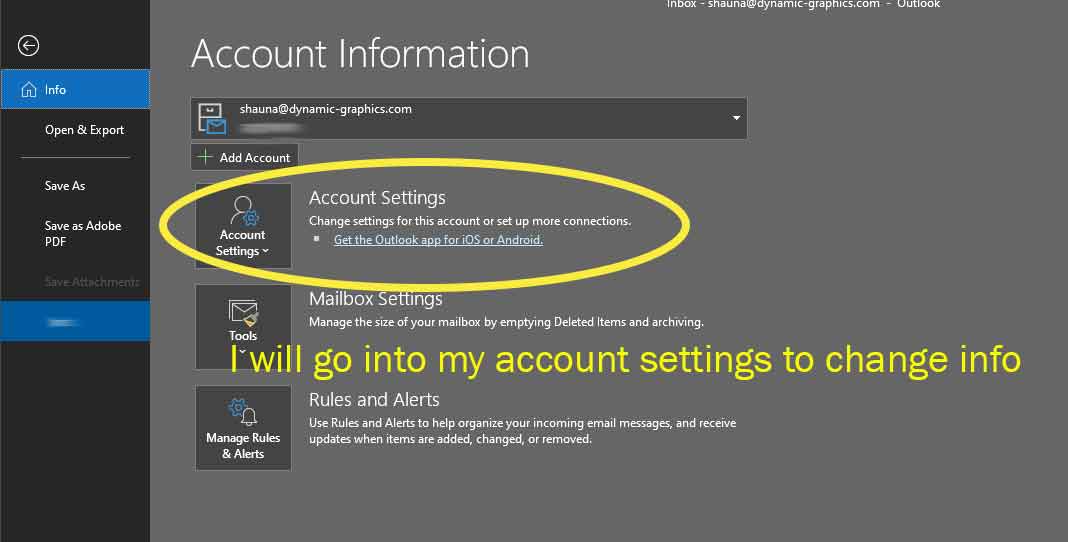Image resolution: width=1068 pixels, height=542 pixels.
Task: Click the Change settings for this account text
Action: tap(470, 221)
